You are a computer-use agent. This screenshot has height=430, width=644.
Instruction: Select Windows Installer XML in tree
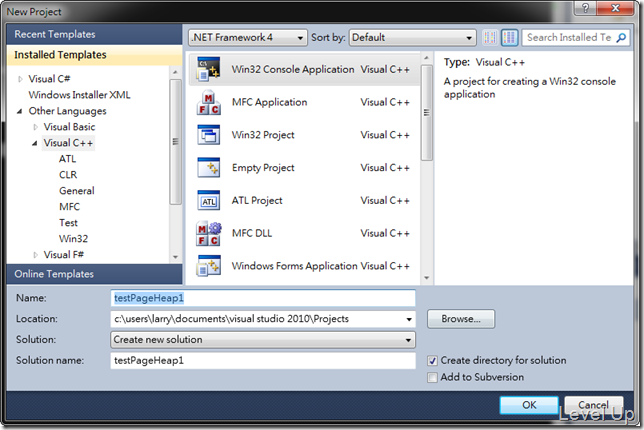coord(79,95)
